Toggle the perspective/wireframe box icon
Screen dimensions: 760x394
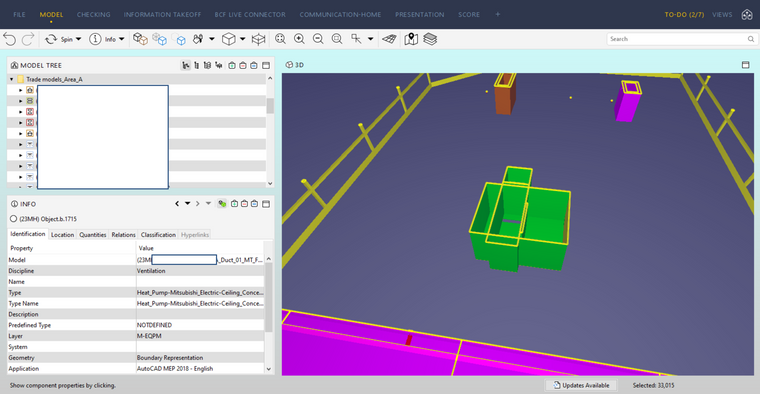point(258,39)
